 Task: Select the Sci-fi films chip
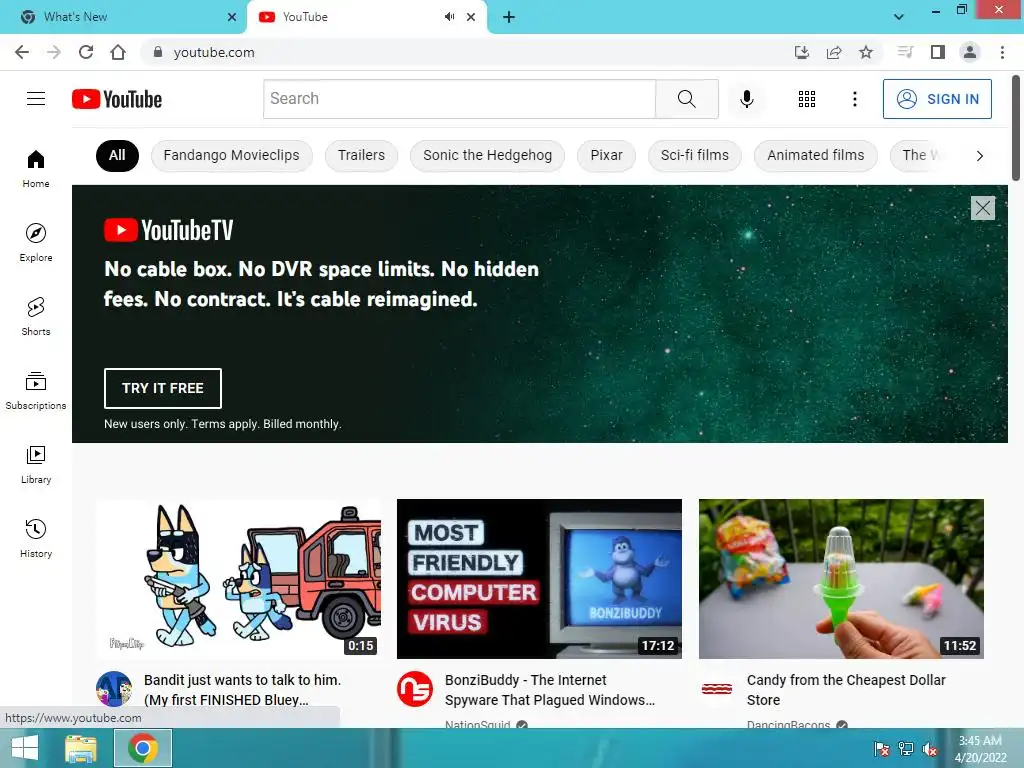[694, 155]
